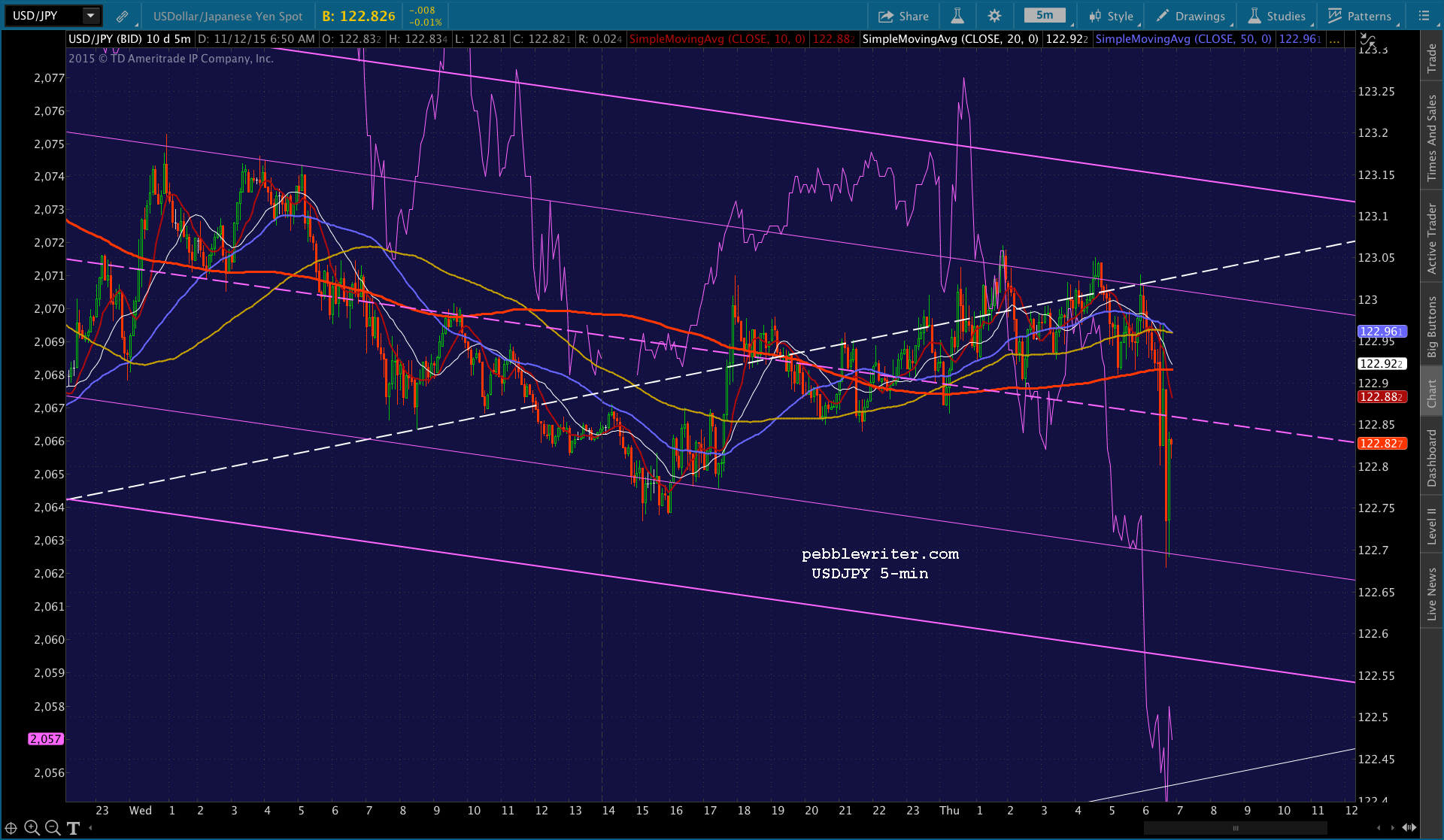Image resolution: width=1444 pixels, height=840 pixels.
Task: Open the flask edit studies icon
Action: [957, 16]
